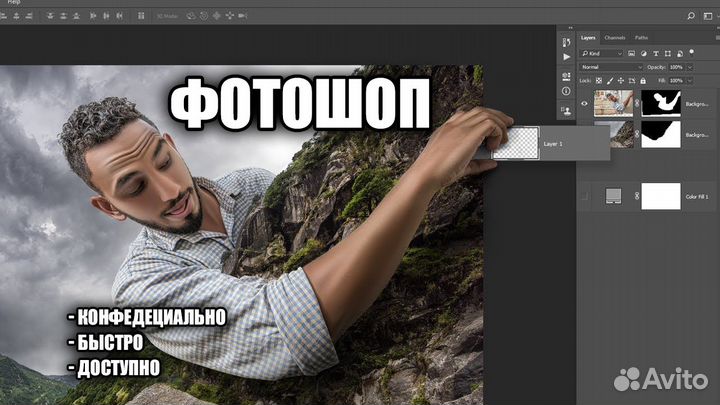Screen dimensions: 720x405
Task: Click prevent artboard auto-nesting lock icon
Action: [632, 81]
